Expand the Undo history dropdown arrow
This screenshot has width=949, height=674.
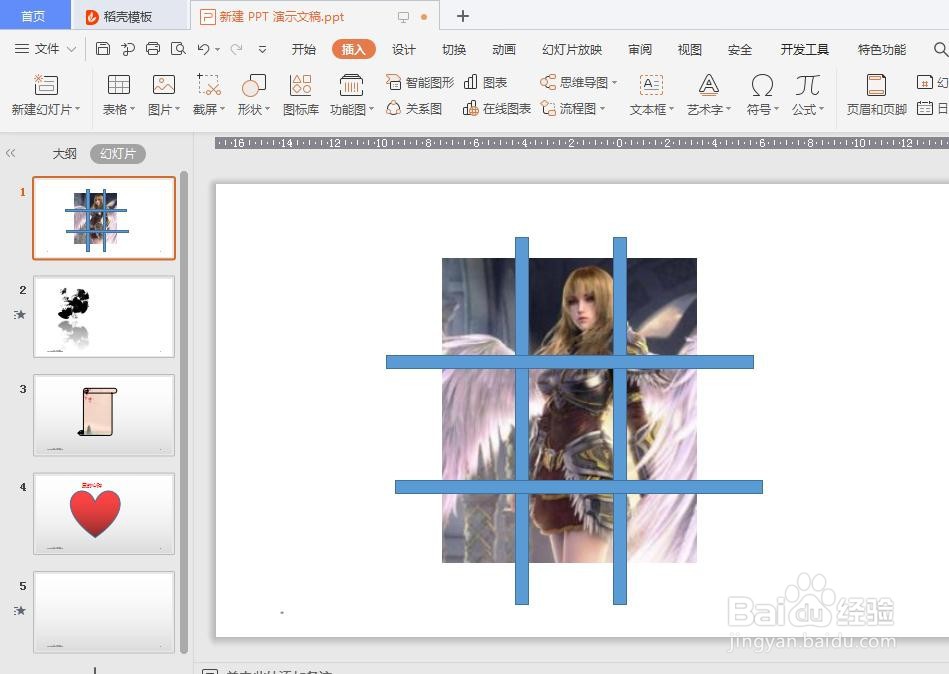(x=217, y=50)
